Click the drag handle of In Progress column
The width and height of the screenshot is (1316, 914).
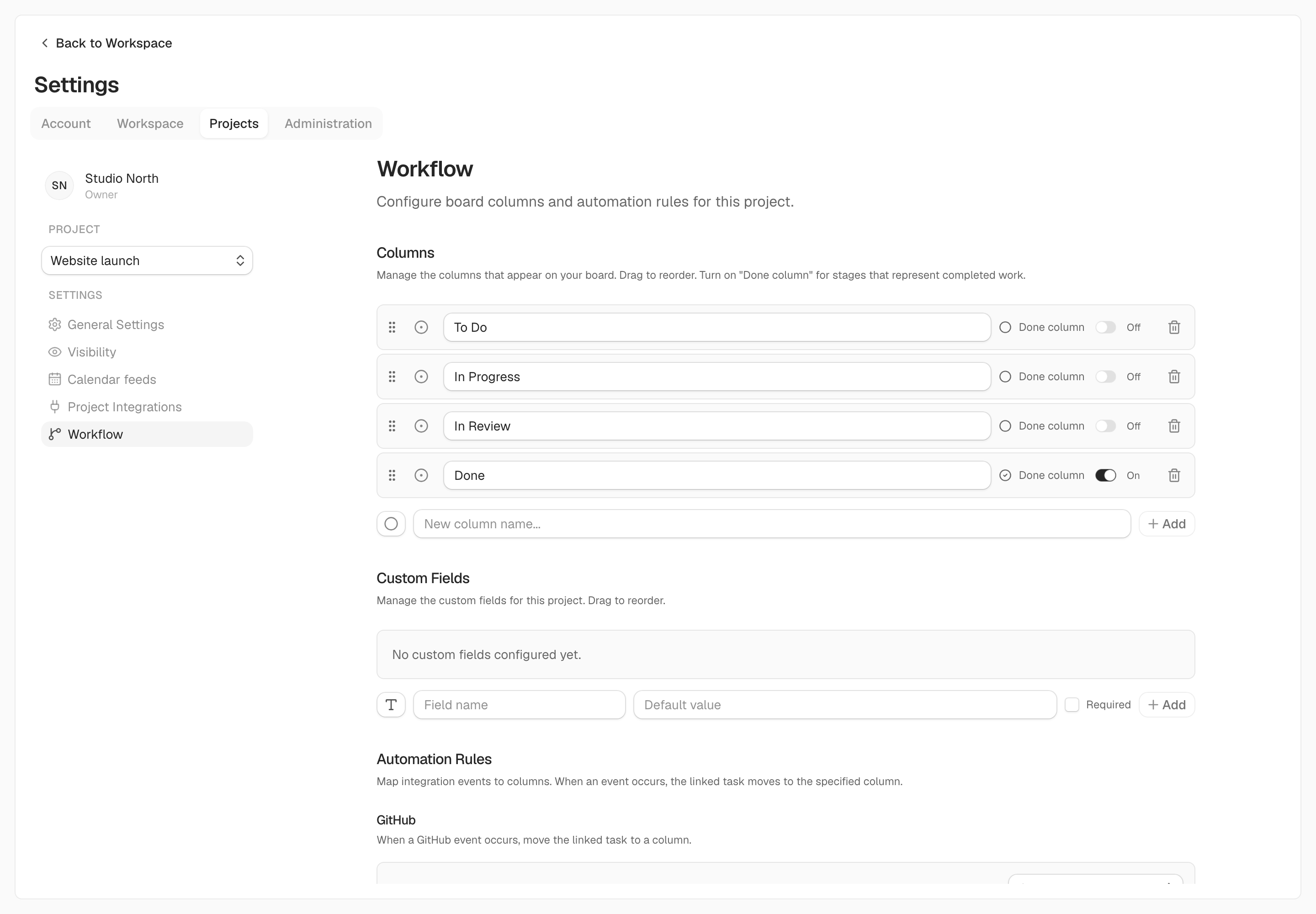(392, 376)
